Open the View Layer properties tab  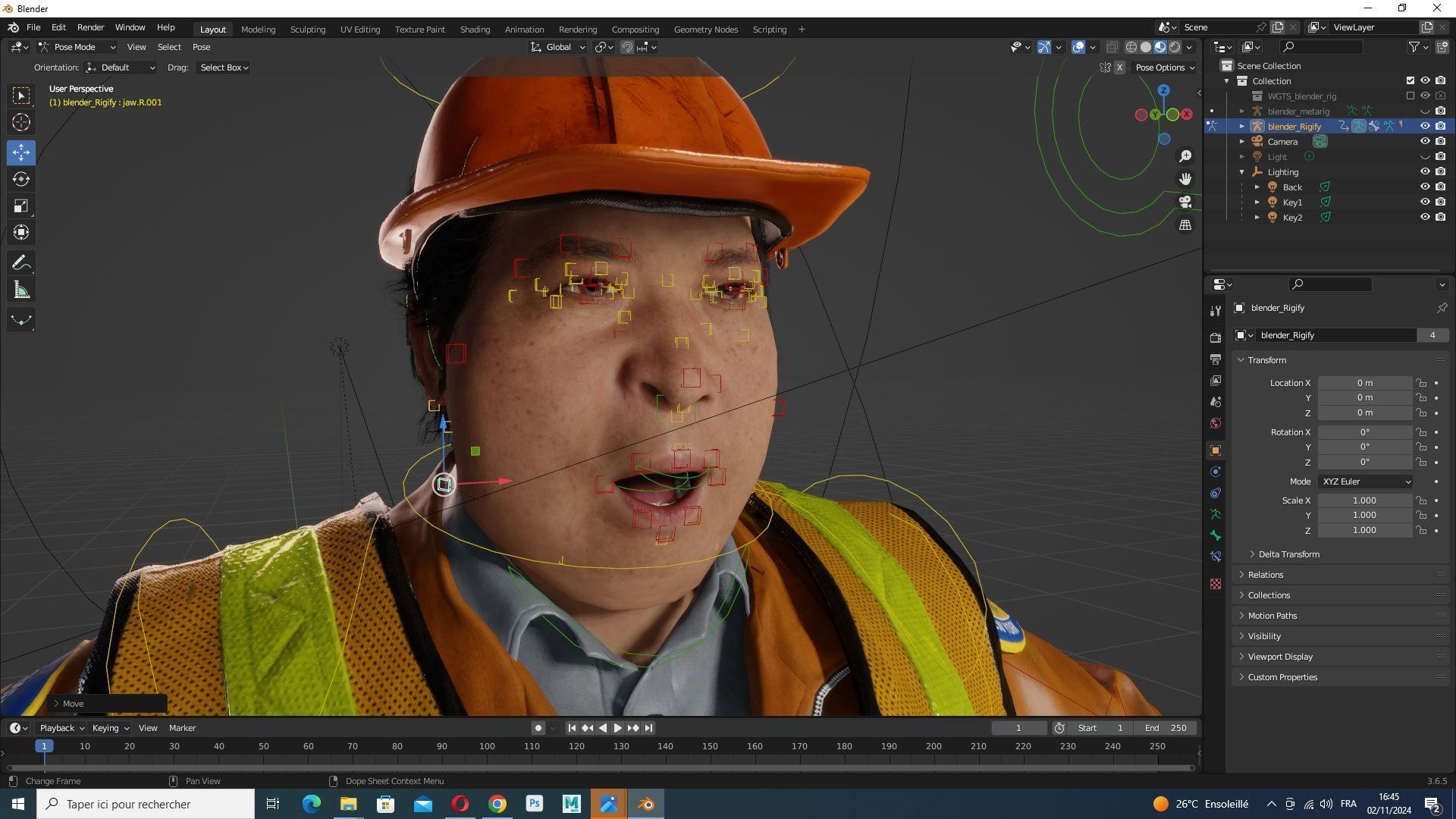click(1216, 380)
